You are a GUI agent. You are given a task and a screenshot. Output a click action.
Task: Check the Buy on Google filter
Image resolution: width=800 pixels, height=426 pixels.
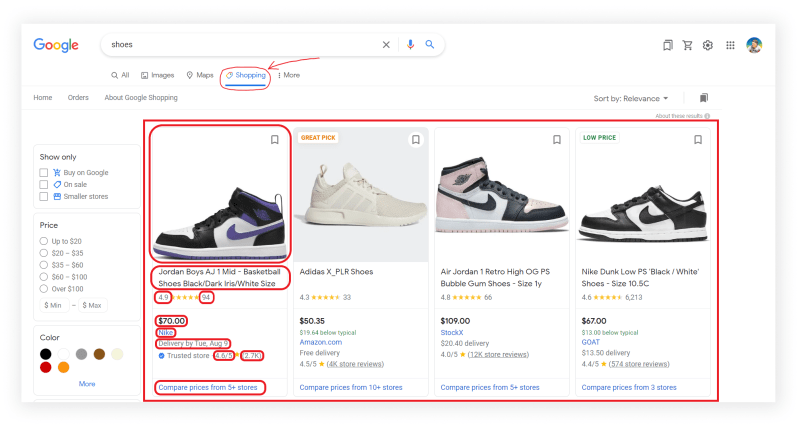44,172
